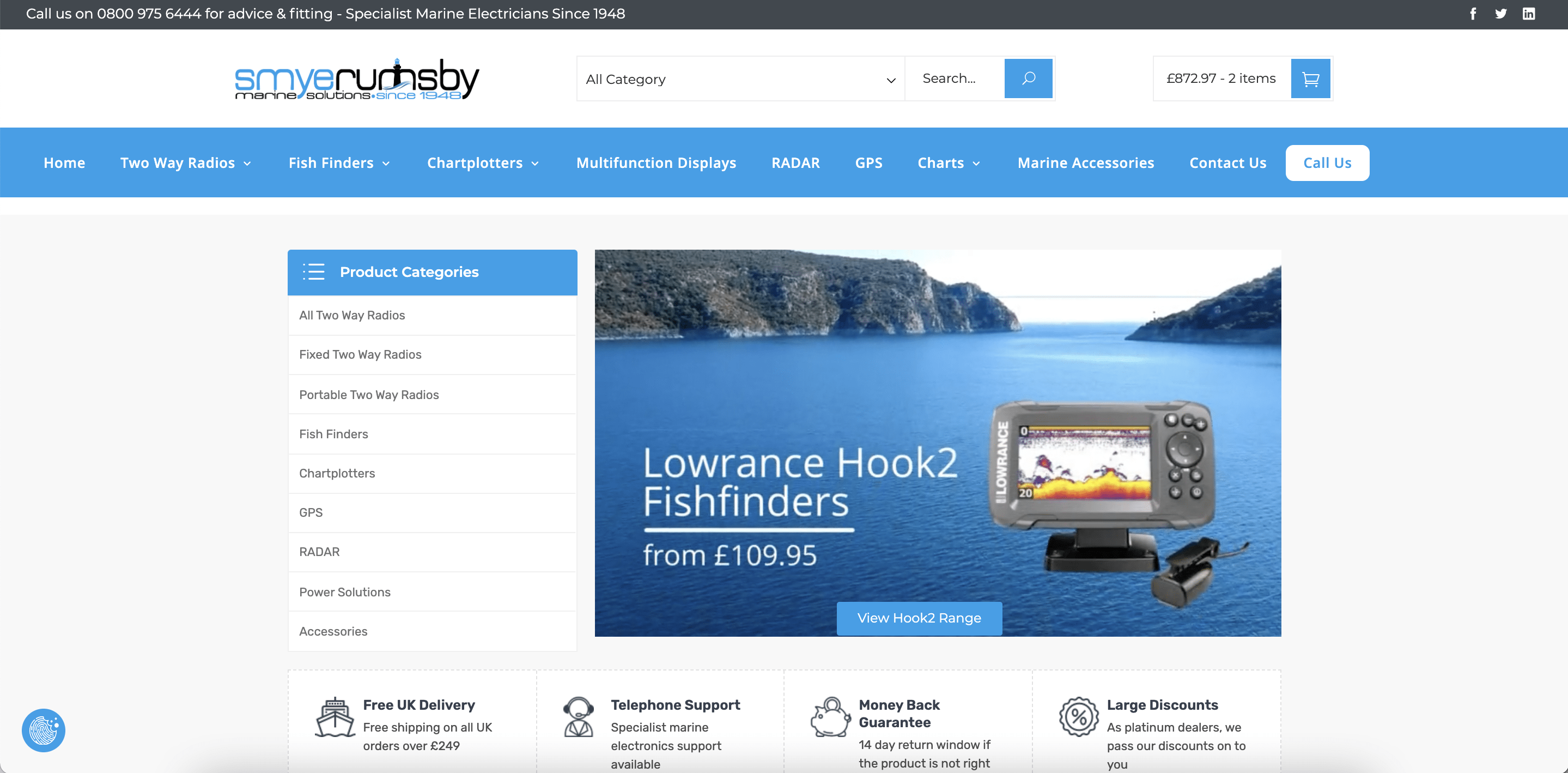
Task: Select All Two Way Radios category
Action: (432, 316)
